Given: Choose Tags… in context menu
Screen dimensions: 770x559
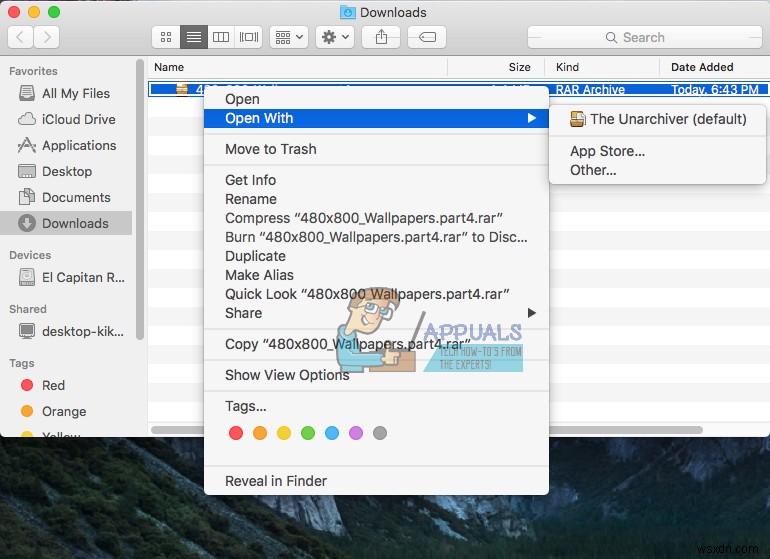Looking at the screenshot, I should click(x=376, y=407).
